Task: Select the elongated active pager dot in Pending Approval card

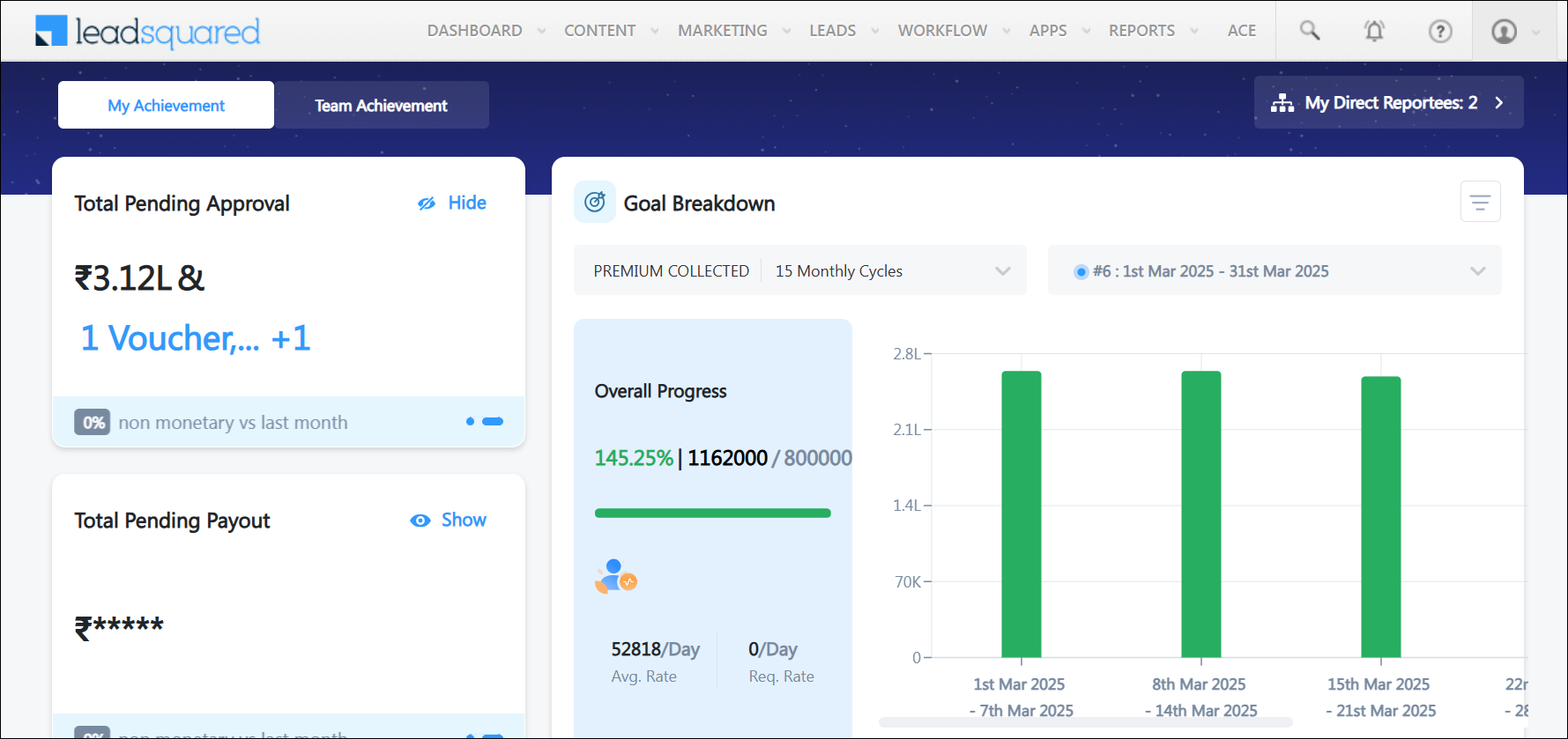Action: 493,421
